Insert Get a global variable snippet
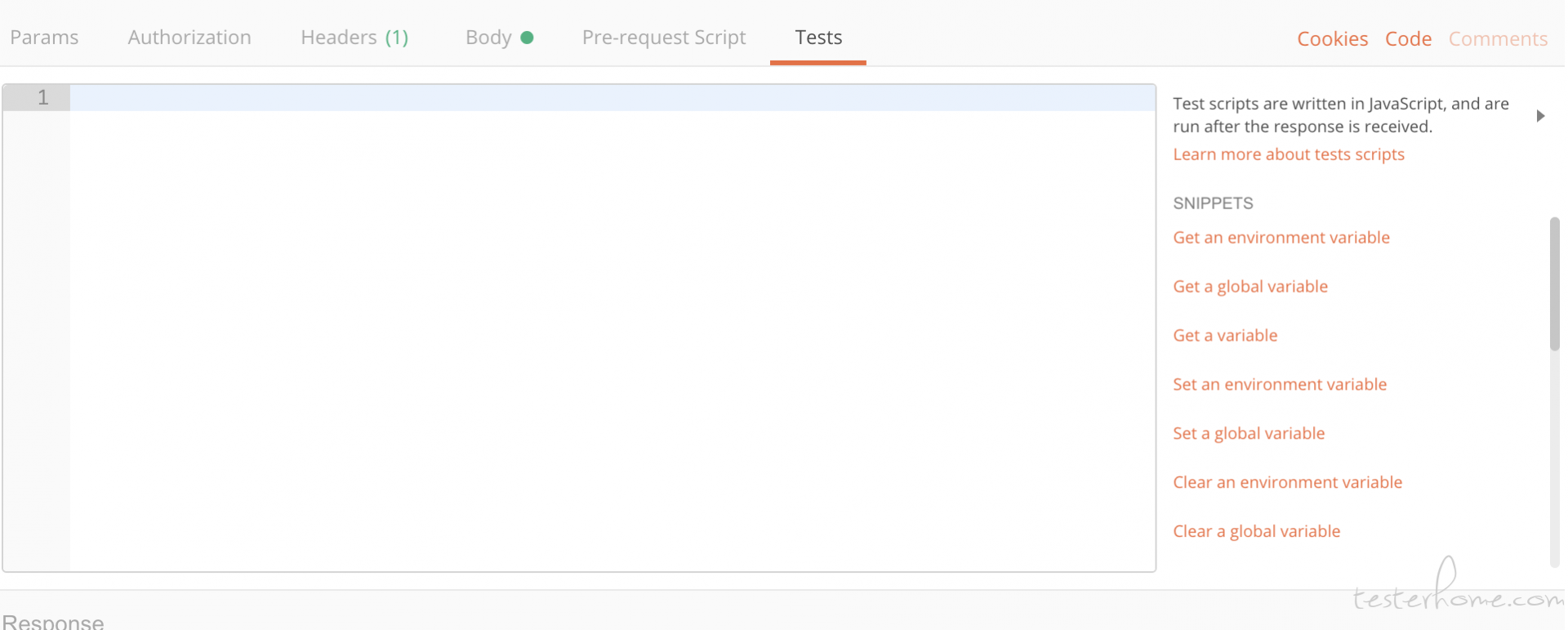 [1250, 287]
